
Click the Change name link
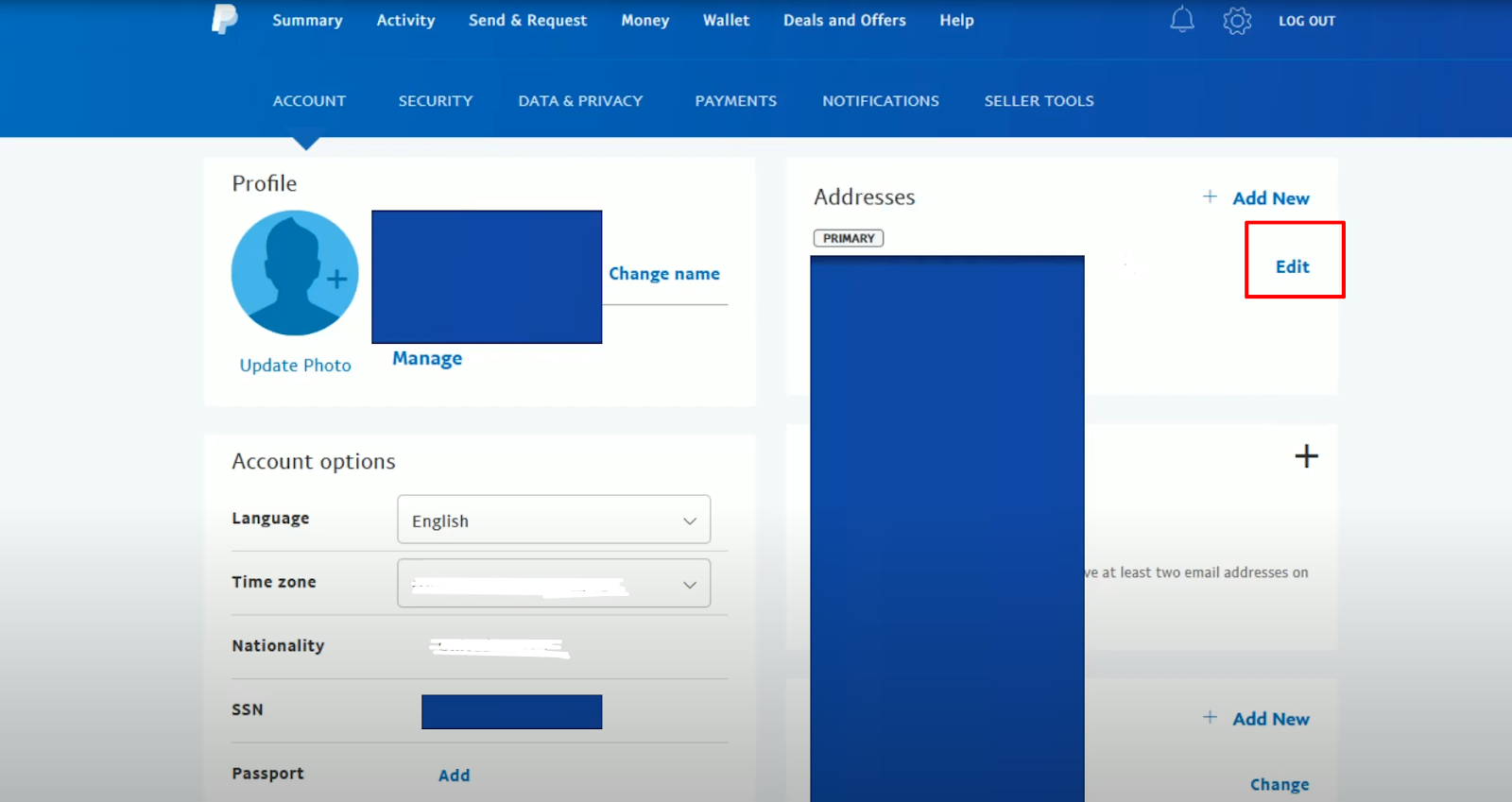coord(663,274)
